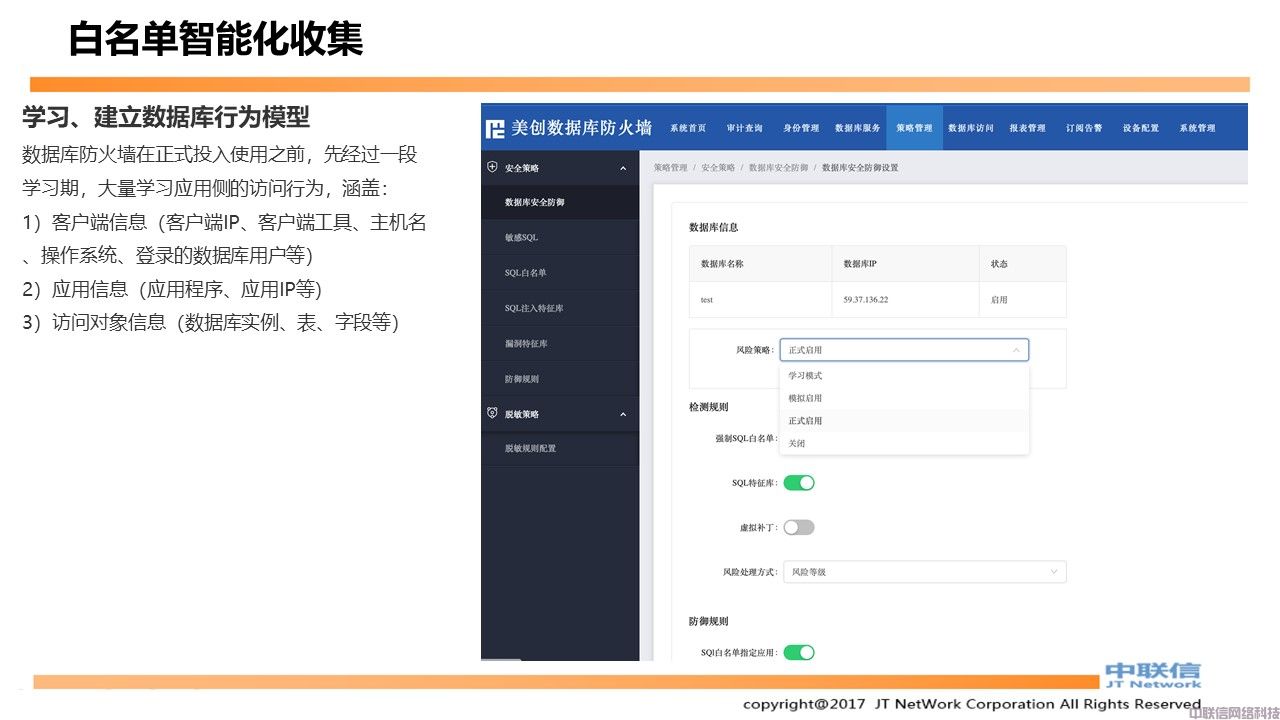Close the 风险策略 combo box showing 正式启用
Image resolution: width=1280 pixels, height=720 pixels.
pyautogui.click(x=904, y=350)
